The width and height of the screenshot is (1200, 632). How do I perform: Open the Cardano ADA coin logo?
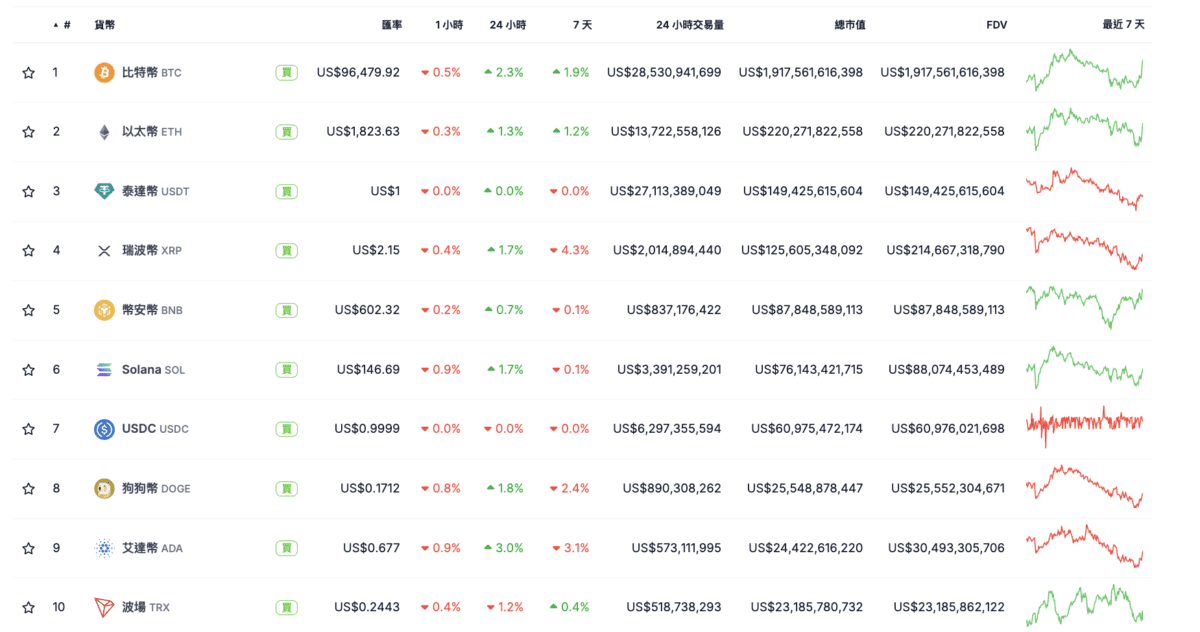(104, 548)
